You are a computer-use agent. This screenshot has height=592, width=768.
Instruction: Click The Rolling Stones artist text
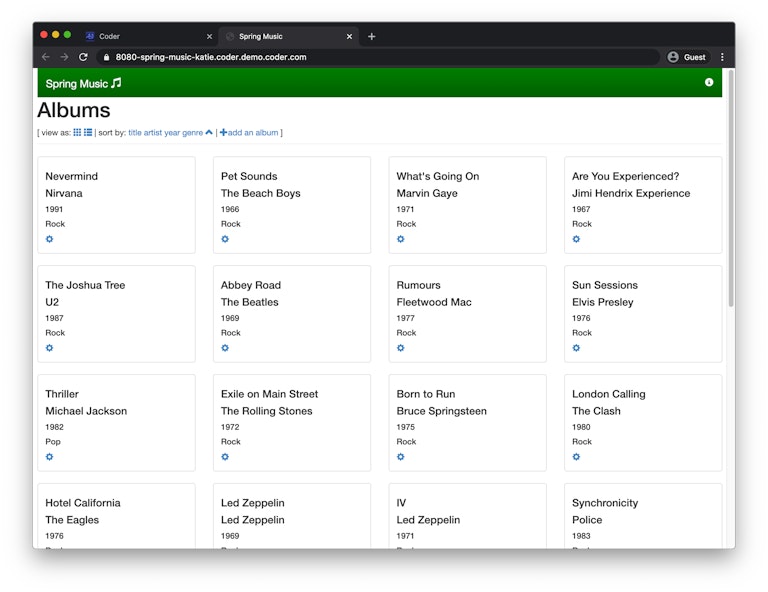tap(266, 411)
